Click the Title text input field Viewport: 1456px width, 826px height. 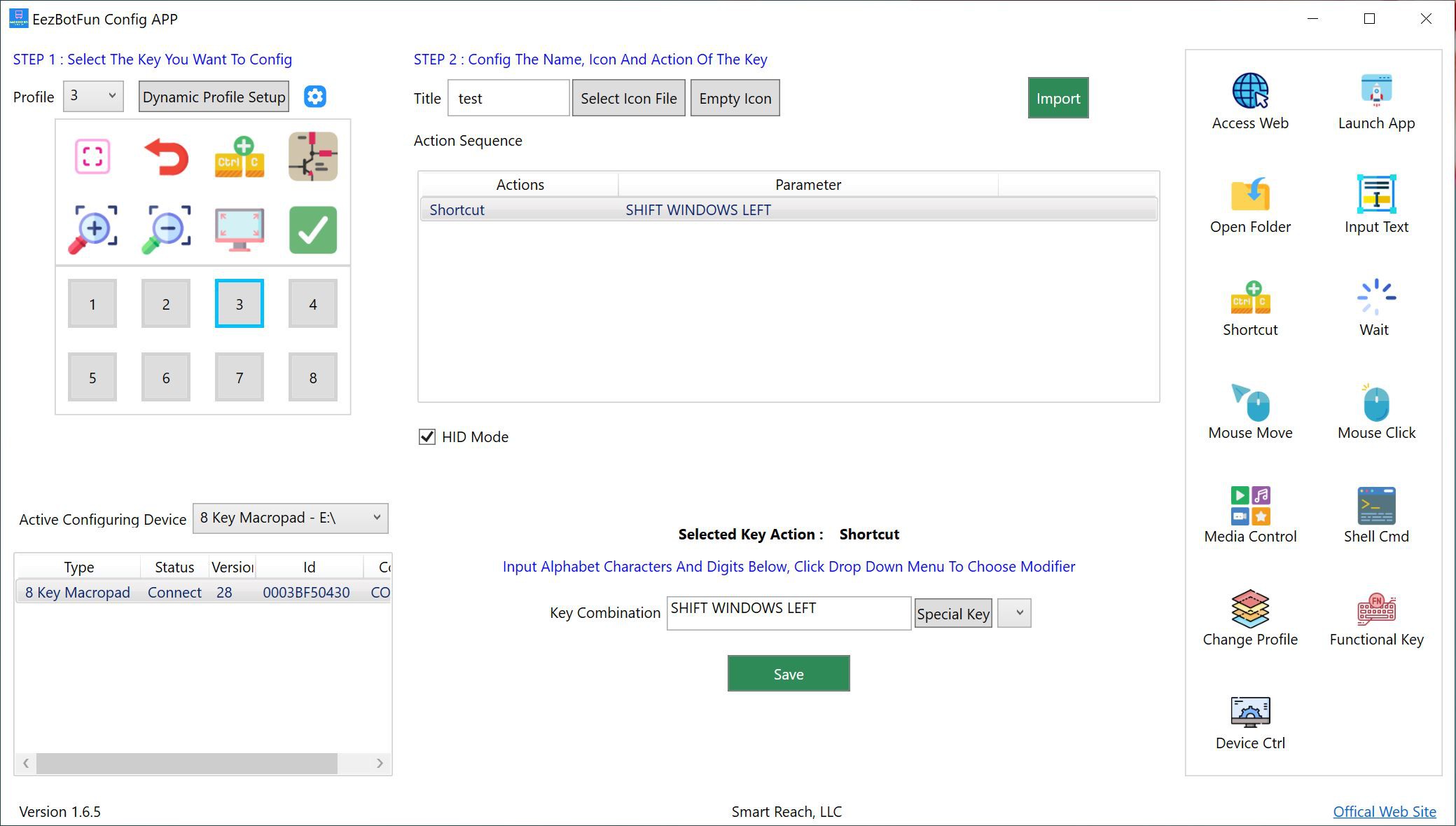click(x=508, y=99)
